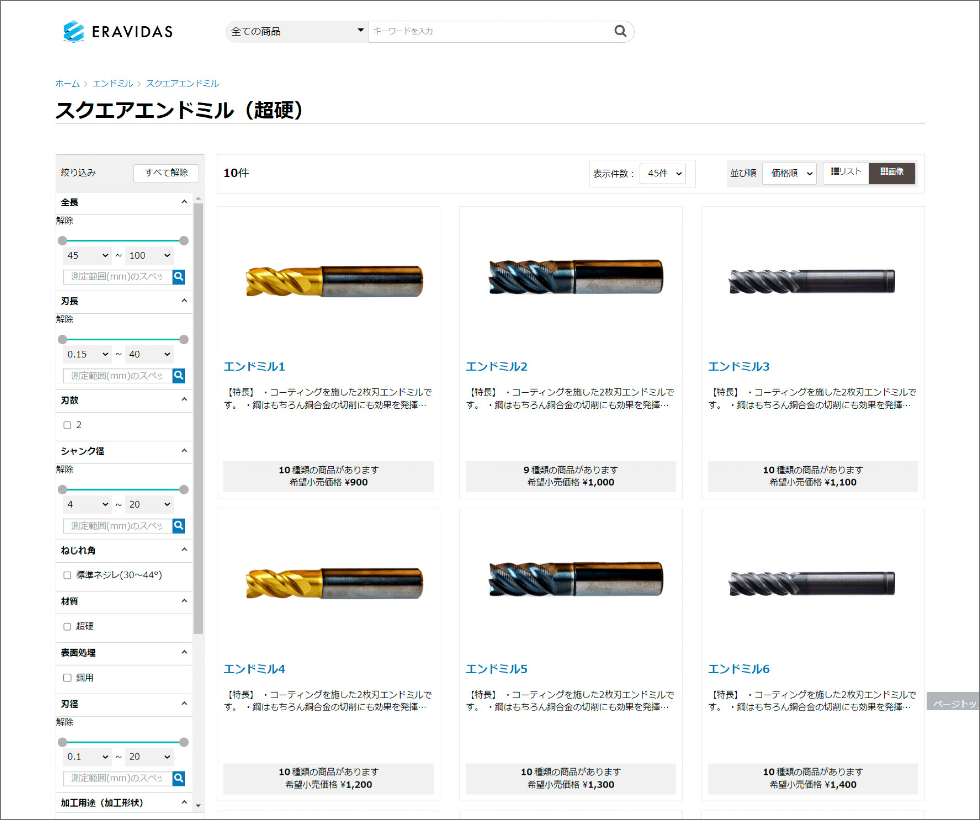980x820 pixels.
Task: Open the エンドミル6 product link
Action: [x=739, y=669]
